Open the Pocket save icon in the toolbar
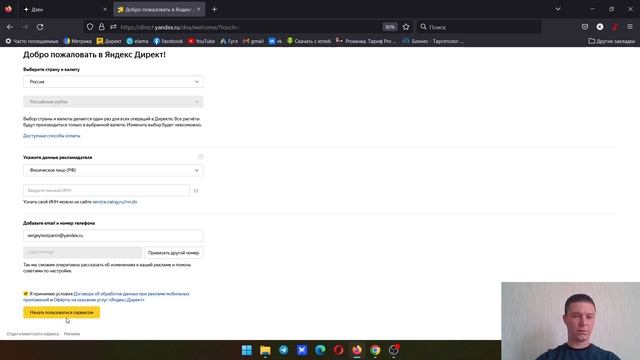The image size is (640, 360). click(x=585, y=27)
